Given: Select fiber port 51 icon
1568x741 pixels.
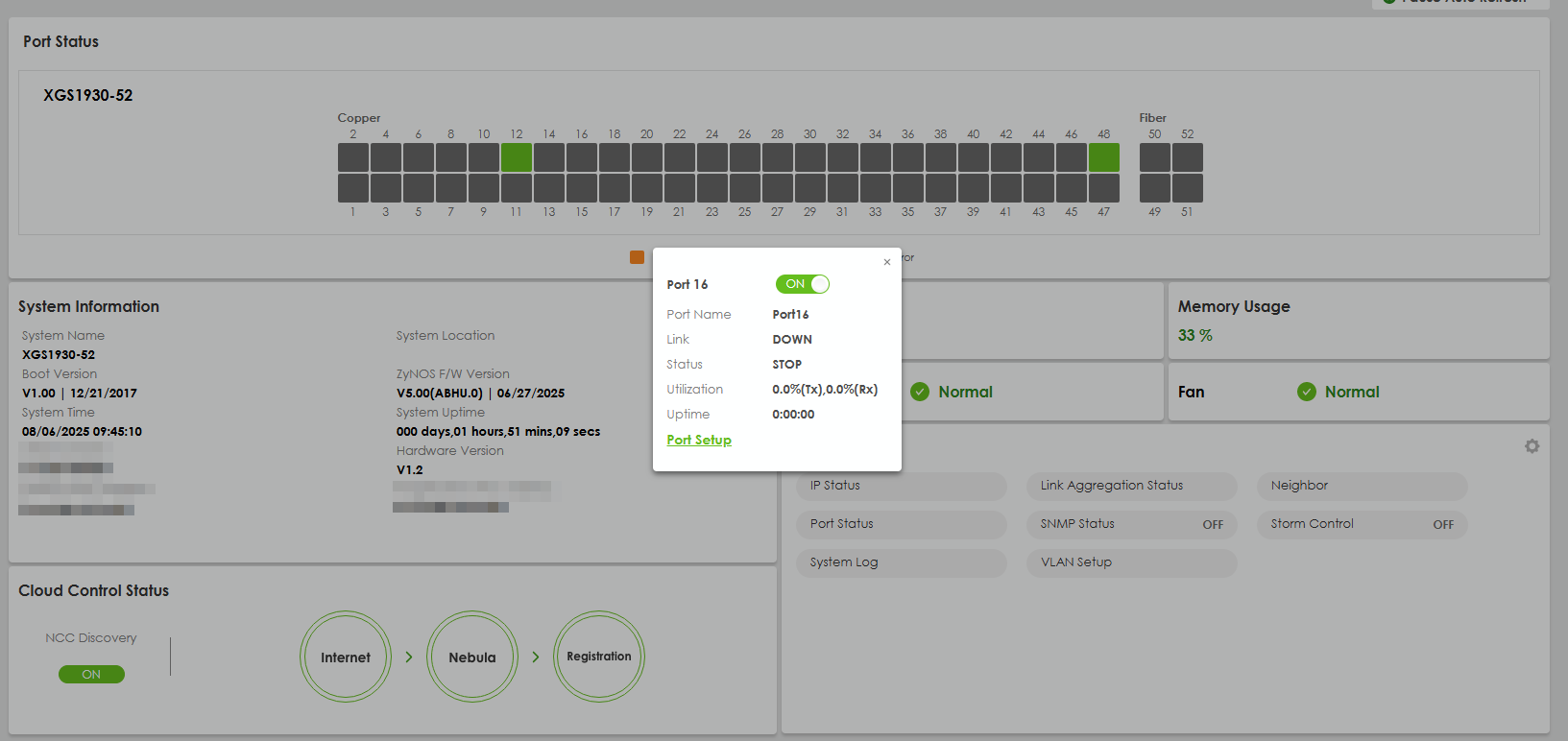Looking at the screenshot, I should pyautogui.click(x=1188, y=188).
